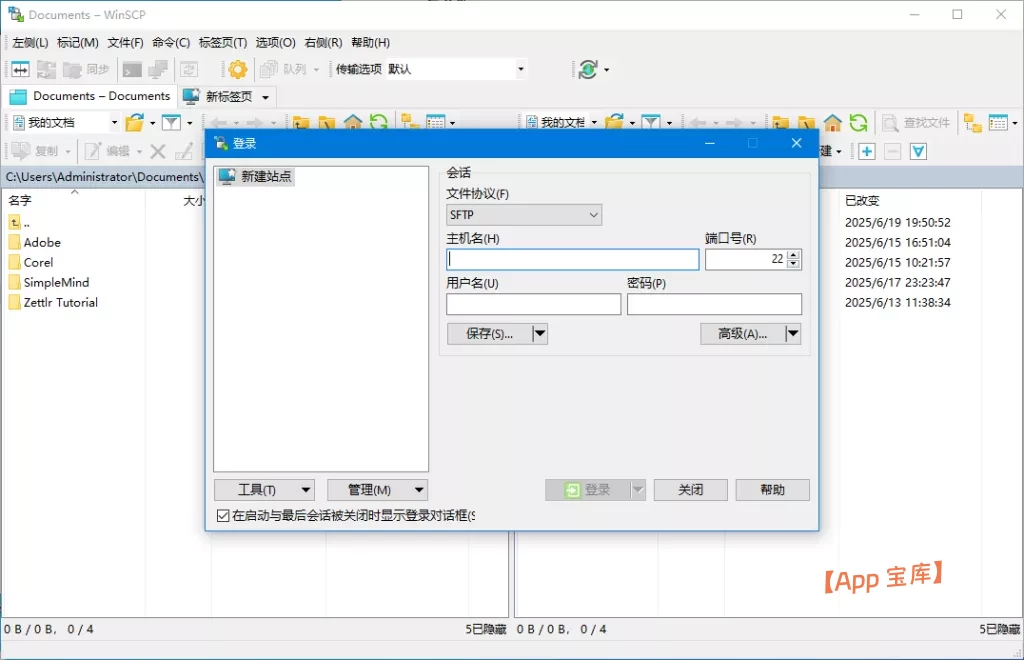Click the left panel 复制 copy icon
The image size is (1024, 660).
click(x=36, y=151)
